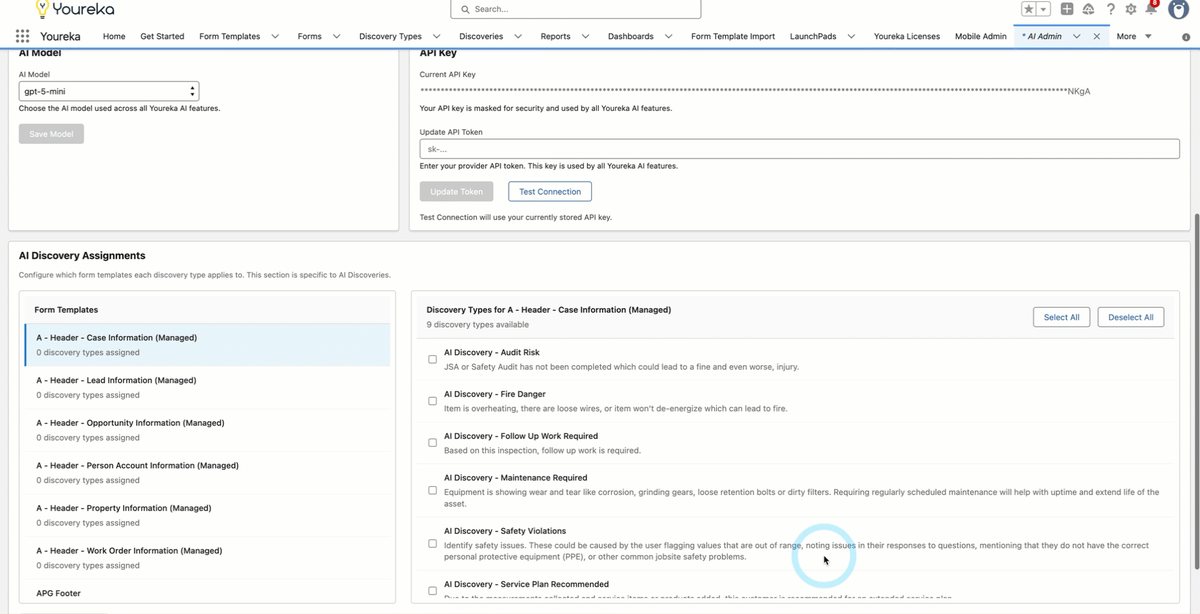Open the AI Model gpt-5-mini select
This screenshot has height=614, width=1200.
pyautogui.click(x=109, y=91)
